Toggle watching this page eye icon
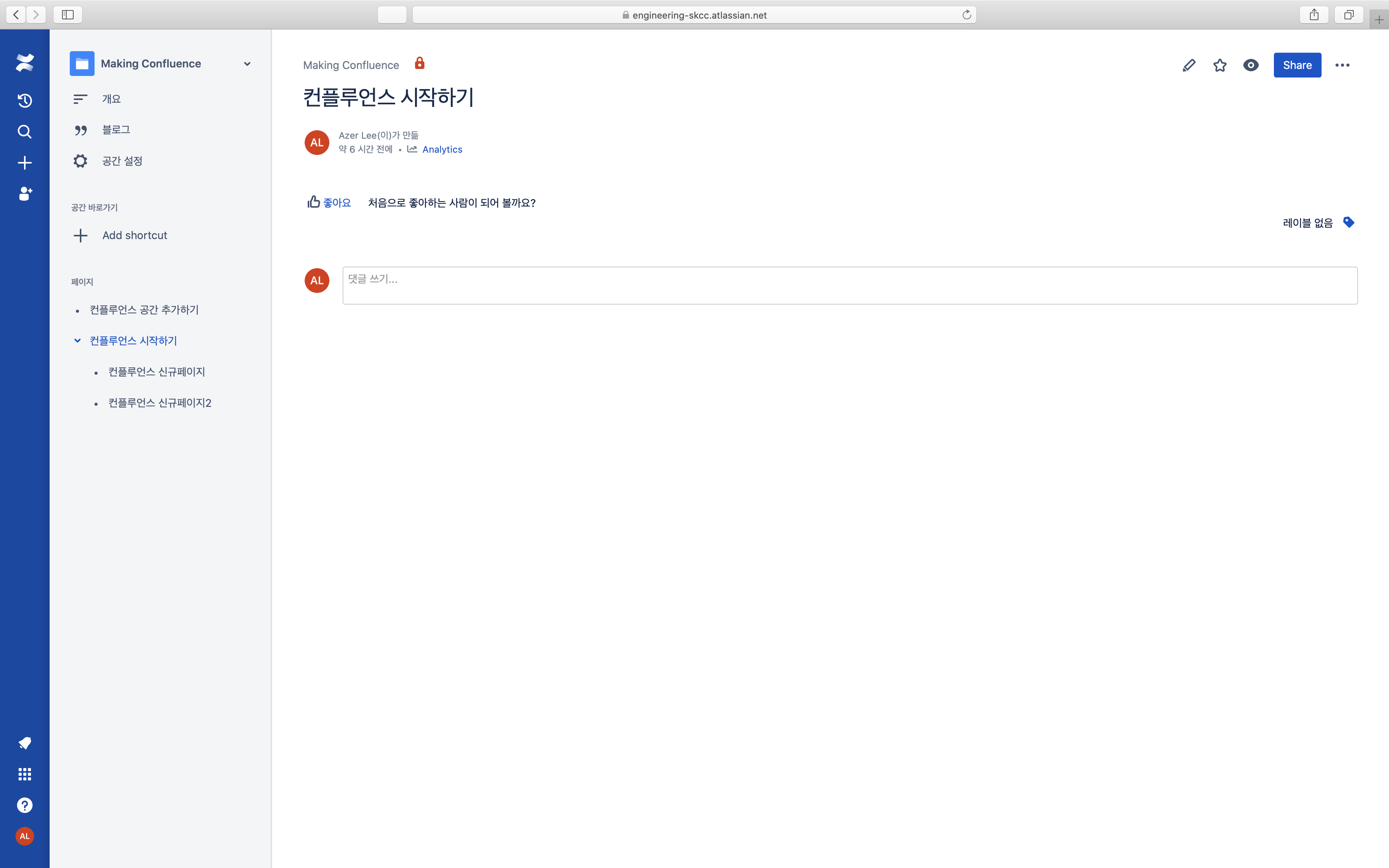 coord(1251,65)
